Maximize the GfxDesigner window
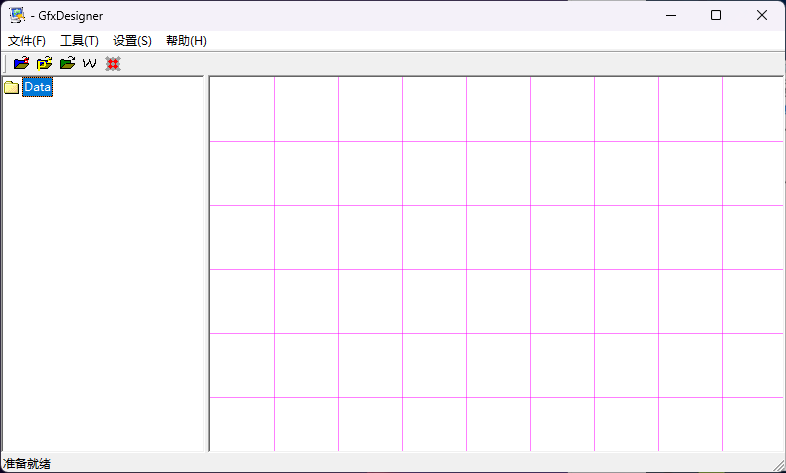 pyautogui.click(x=716, y=15)
